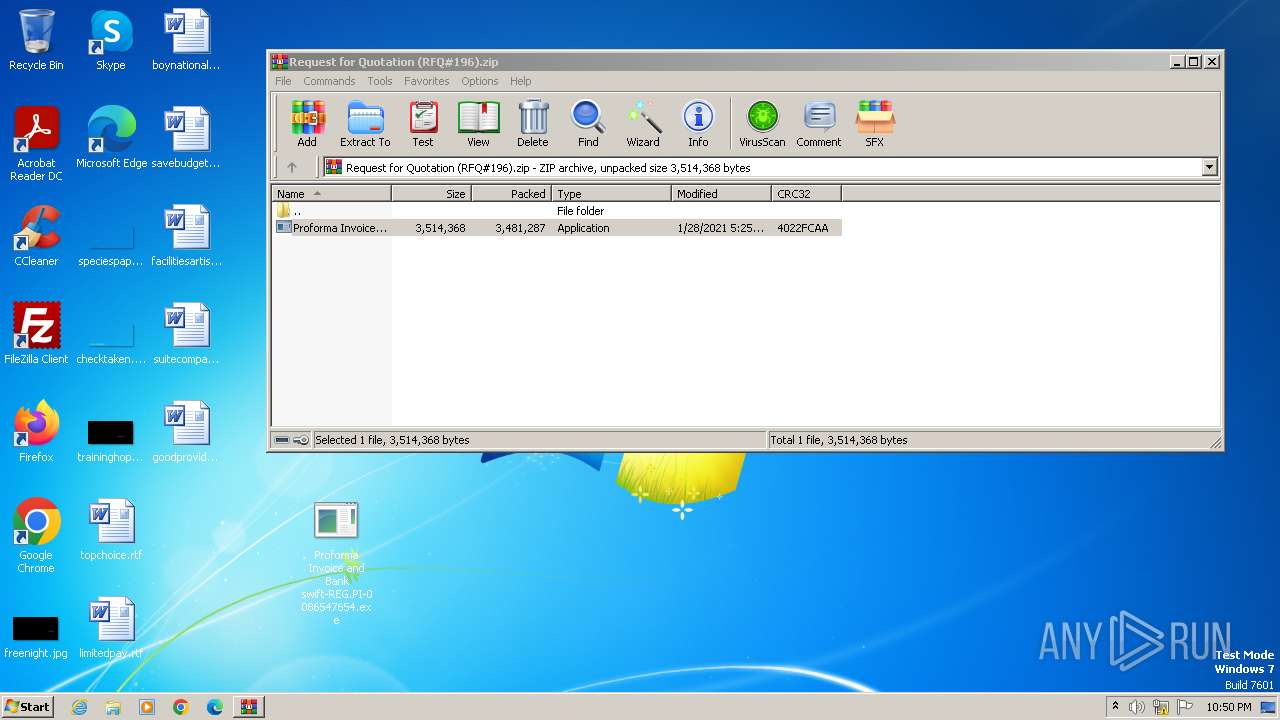Sort by Packed column header
1280x720 pixels.
[x=511, y=194]
